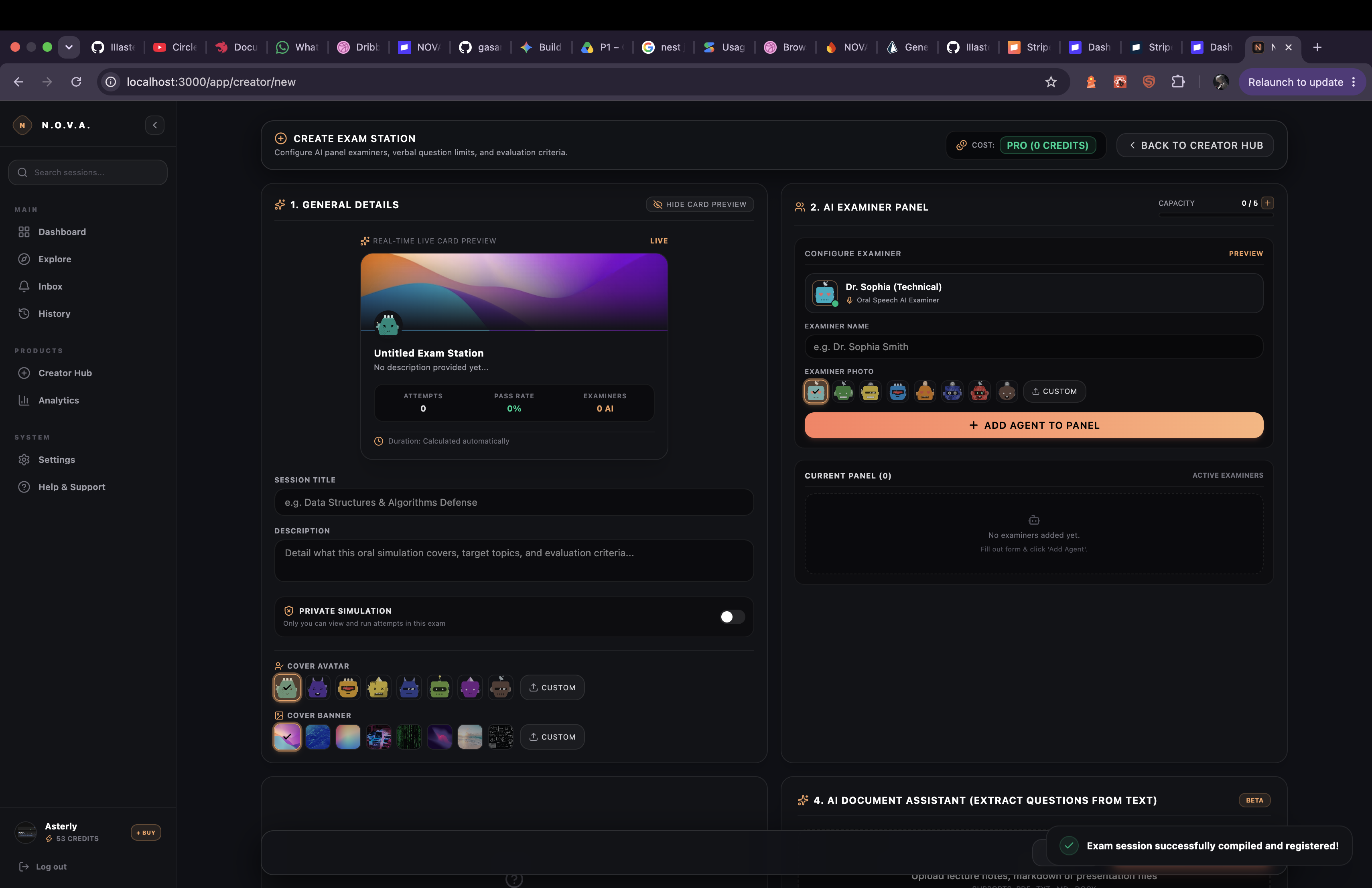
Task: Open Settings in the sidebar
Action: (88, 460)
